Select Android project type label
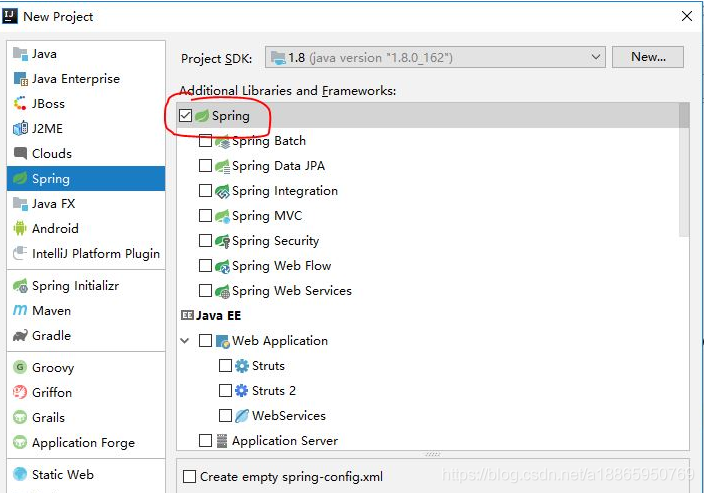704x493 pixels. [55, 229]
